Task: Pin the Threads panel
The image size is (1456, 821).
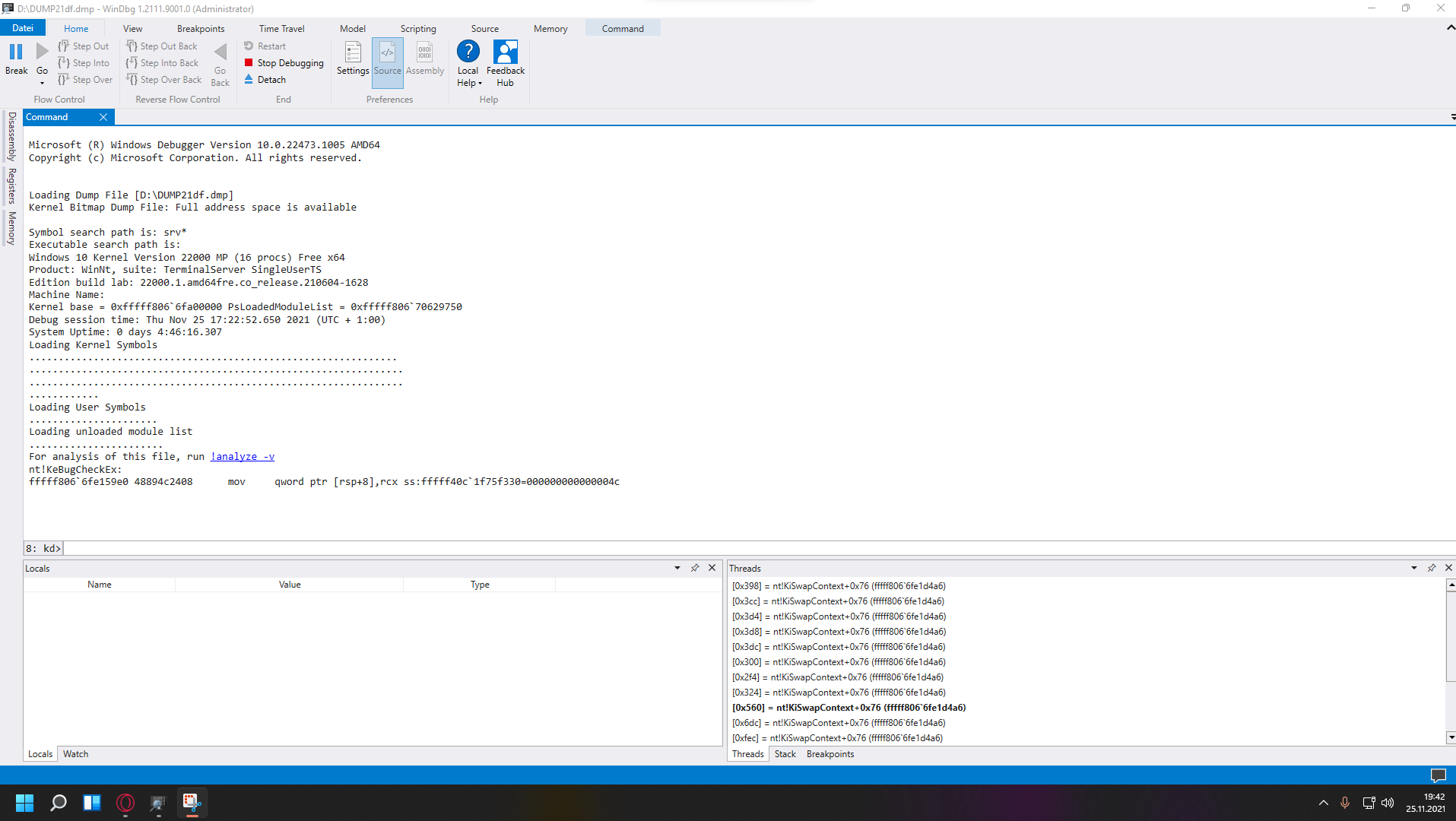Action: (x=1432, y=568)
